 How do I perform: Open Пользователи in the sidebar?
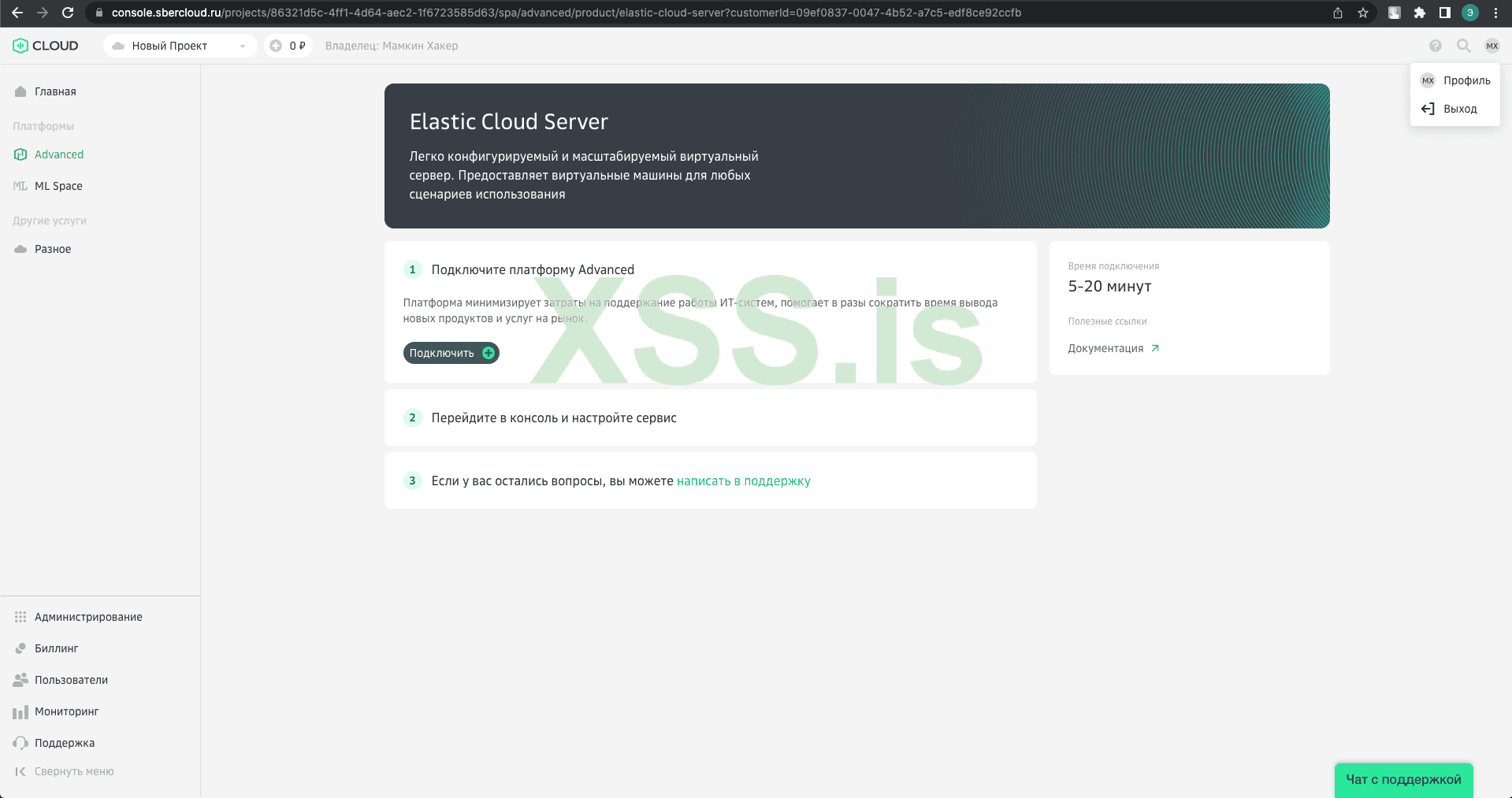click(x=71, y=680)
